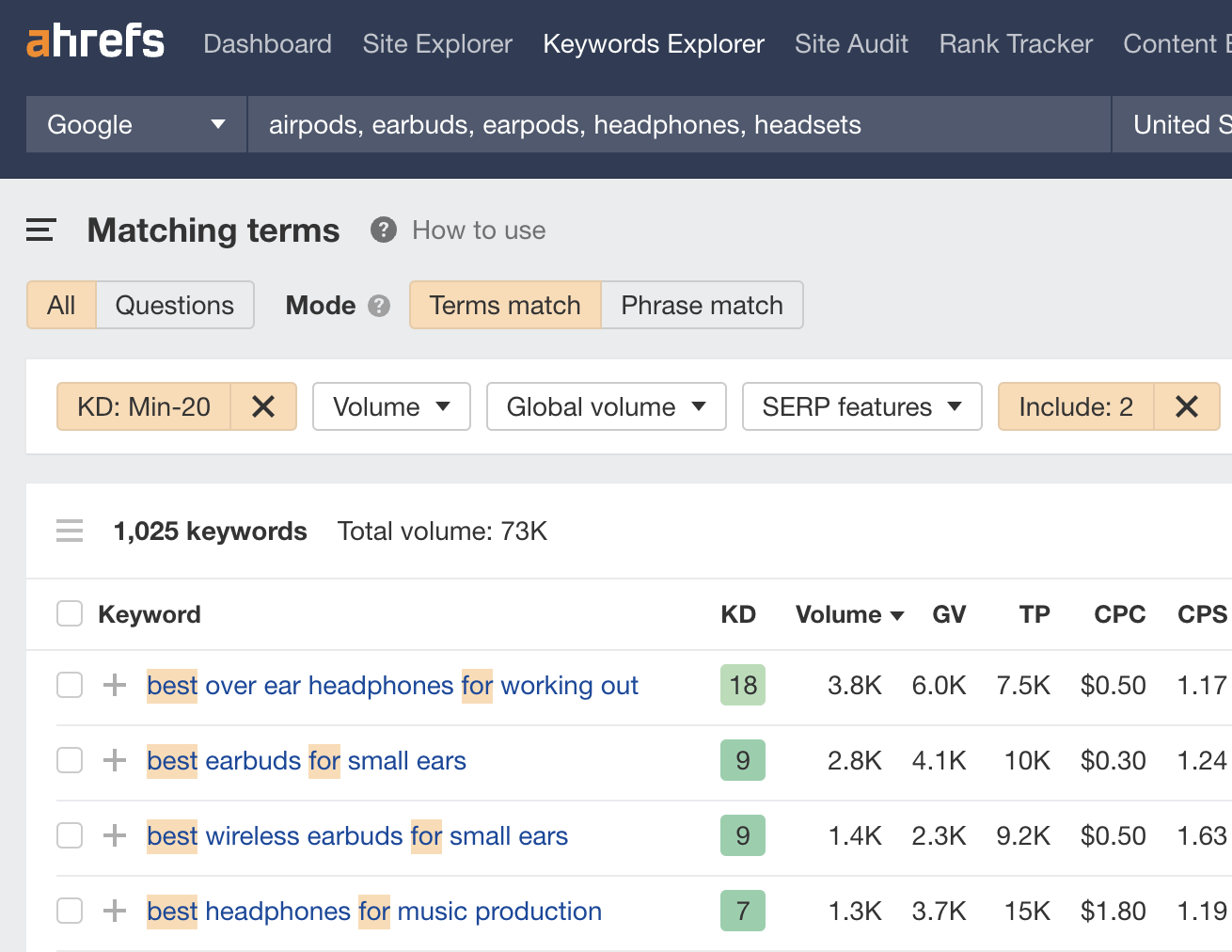Image resolution: width=1232 pixels, height=952 pixels.
Task: Click the question mark beside Mode
Action: (x=380, y=305)
